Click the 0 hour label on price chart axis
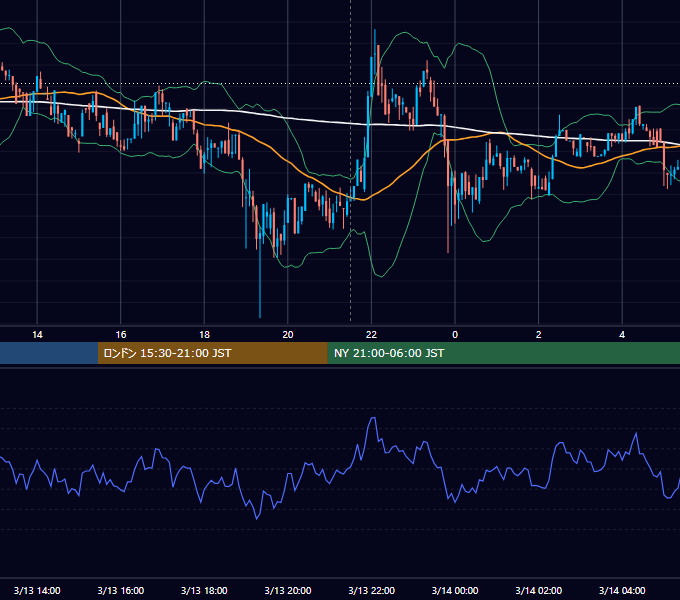This screenshot has height=600, width=680. [455, 335]
